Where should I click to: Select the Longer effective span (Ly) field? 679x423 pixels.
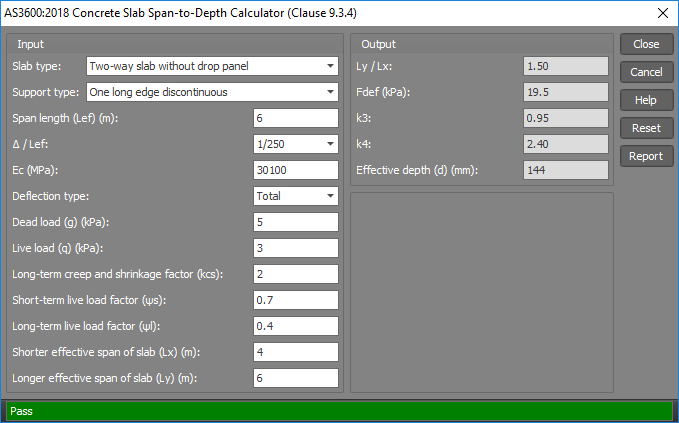(296, 378)
